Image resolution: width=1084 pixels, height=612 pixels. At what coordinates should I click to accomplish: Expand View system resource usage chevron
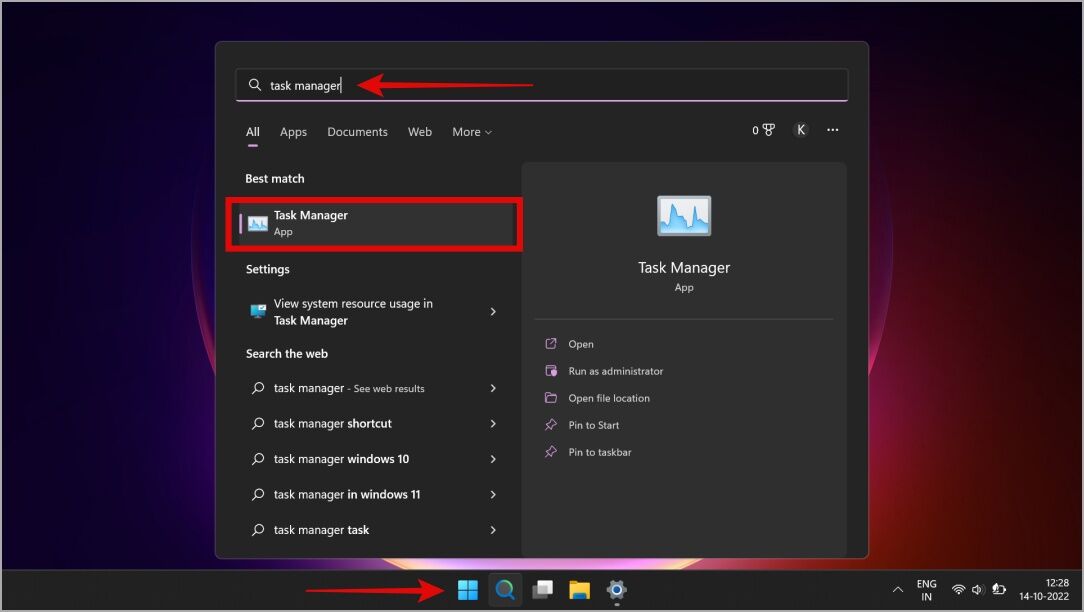click(x=493, y=312)
